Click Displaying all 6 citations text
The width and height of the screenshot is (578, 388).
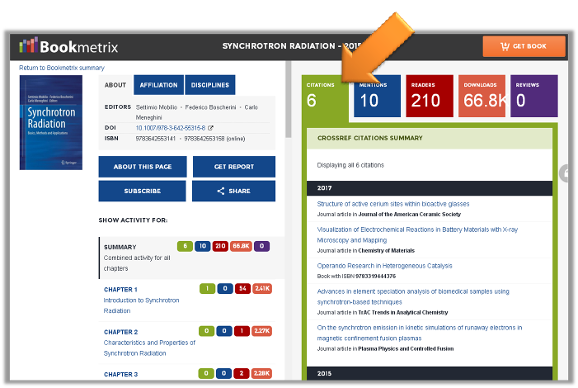pos(350,165)
